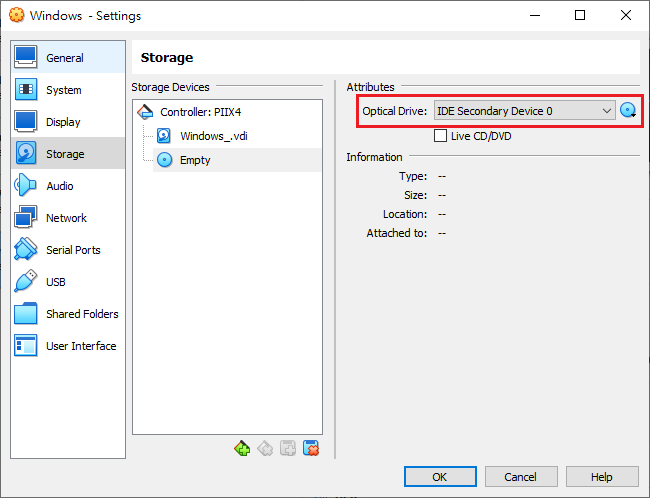Open the User Interface settings page
This screenshot has width=650, height=498.
[81, 346]
